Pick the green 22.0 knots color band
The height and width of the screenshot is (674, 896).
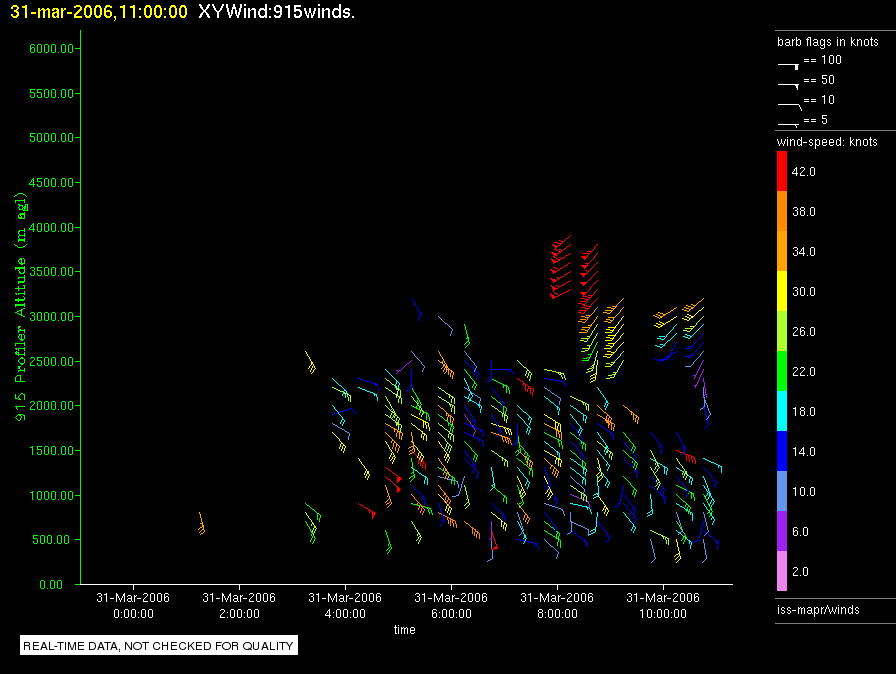click(x=783, y=372)
